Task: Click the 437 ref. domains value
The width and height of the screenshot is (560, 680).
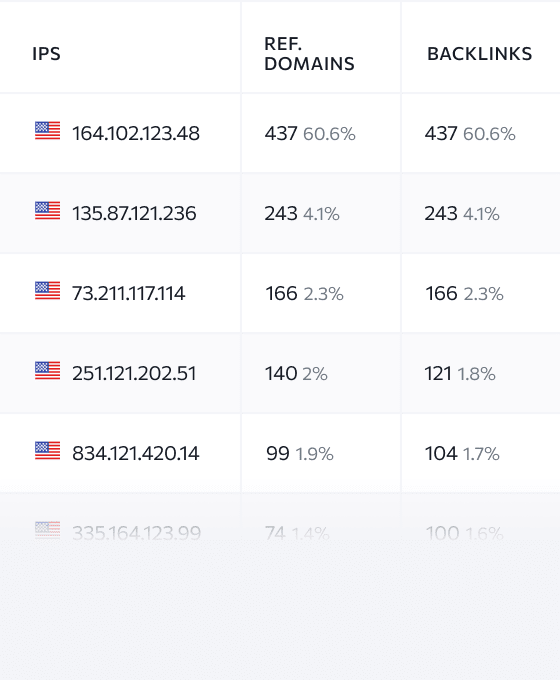Action: (x=281, y=134)
